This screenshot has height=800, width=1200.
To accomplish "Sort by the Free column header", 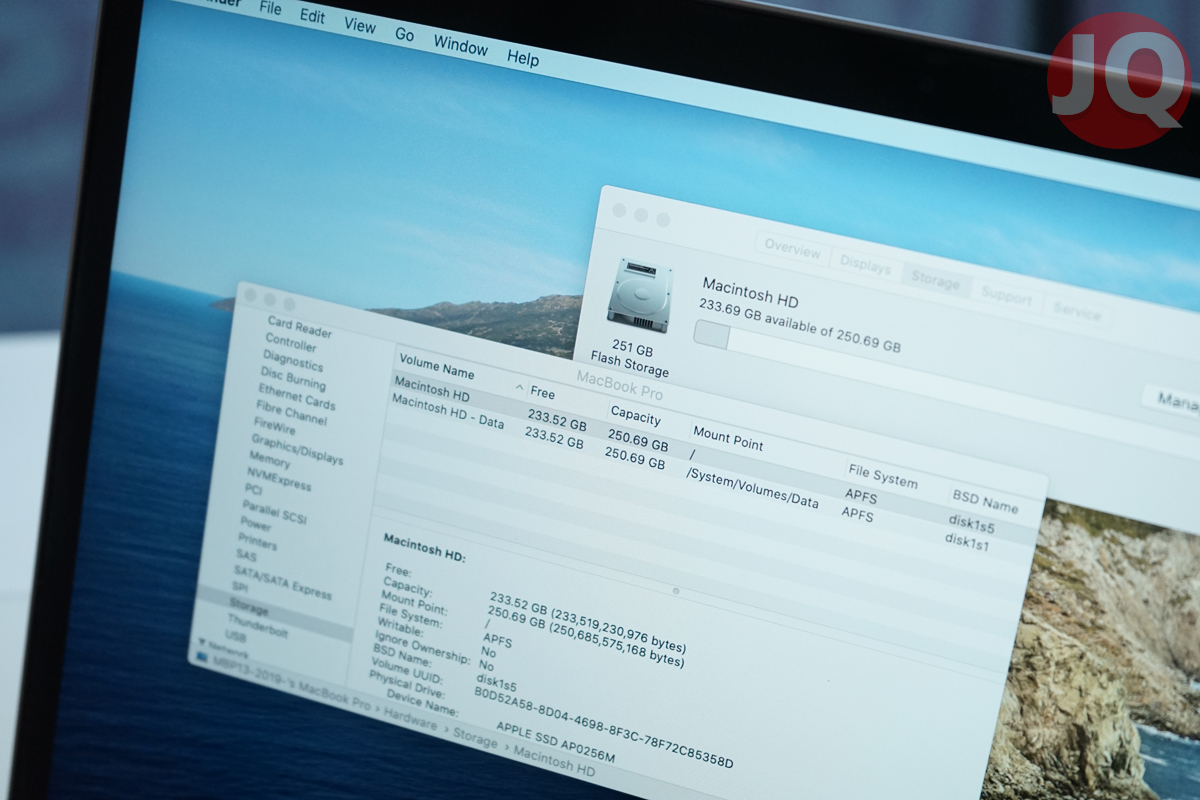I will pos(541,393).
